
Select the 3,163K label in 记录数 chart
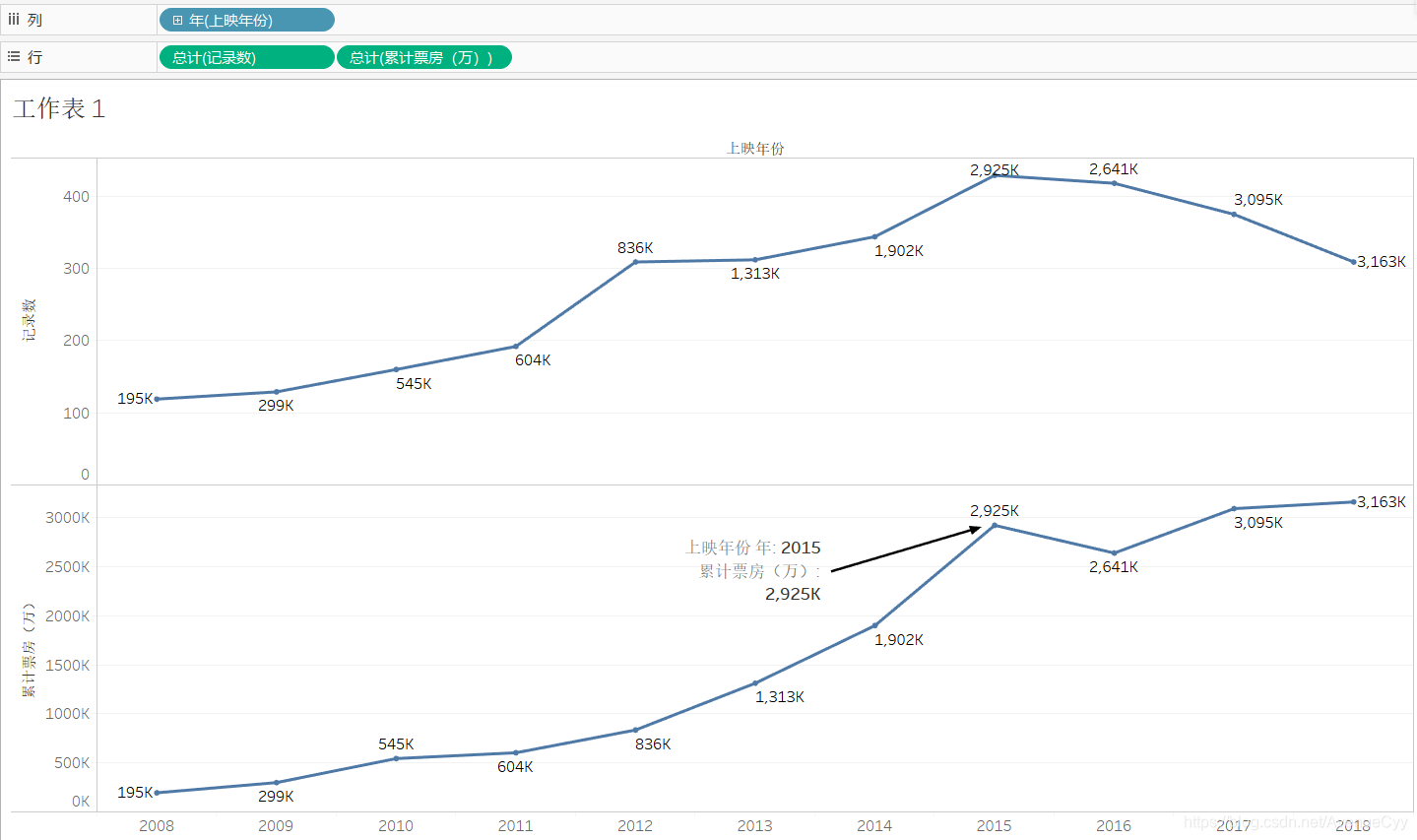point(1382,262)
